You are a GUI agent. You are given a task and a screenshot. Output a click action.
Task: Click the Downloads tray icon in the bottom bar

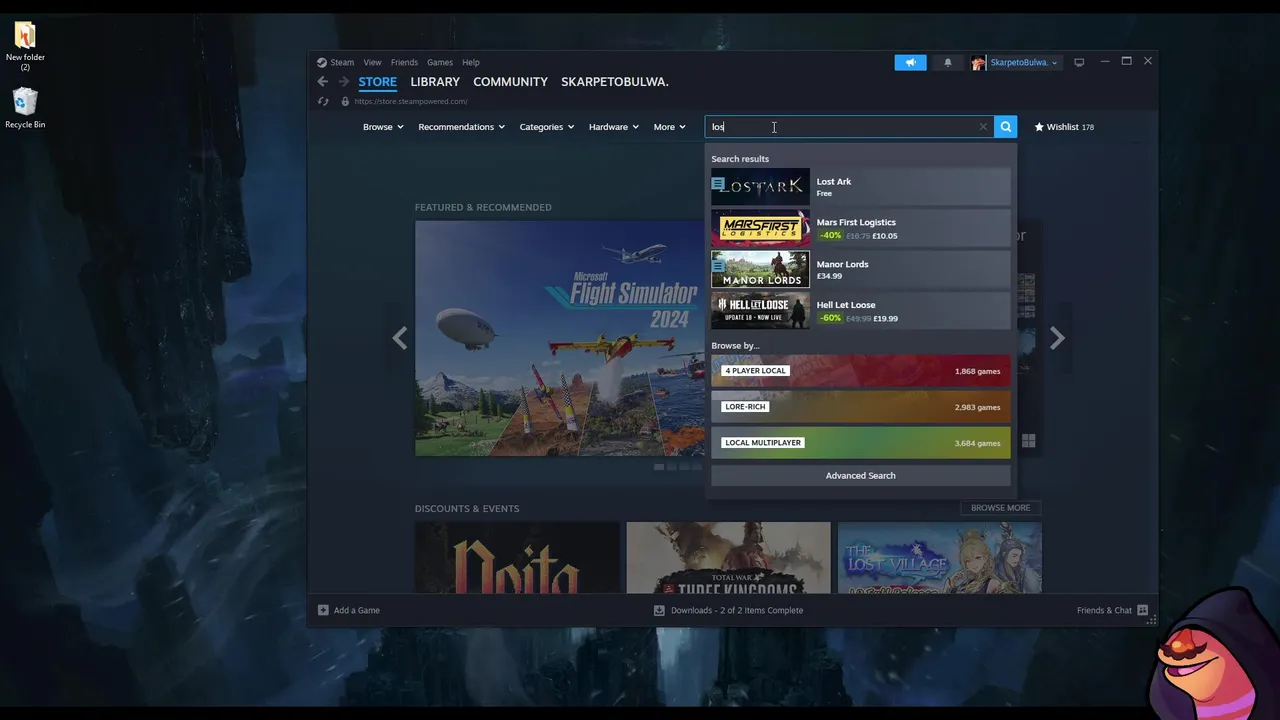coord(659,610)
